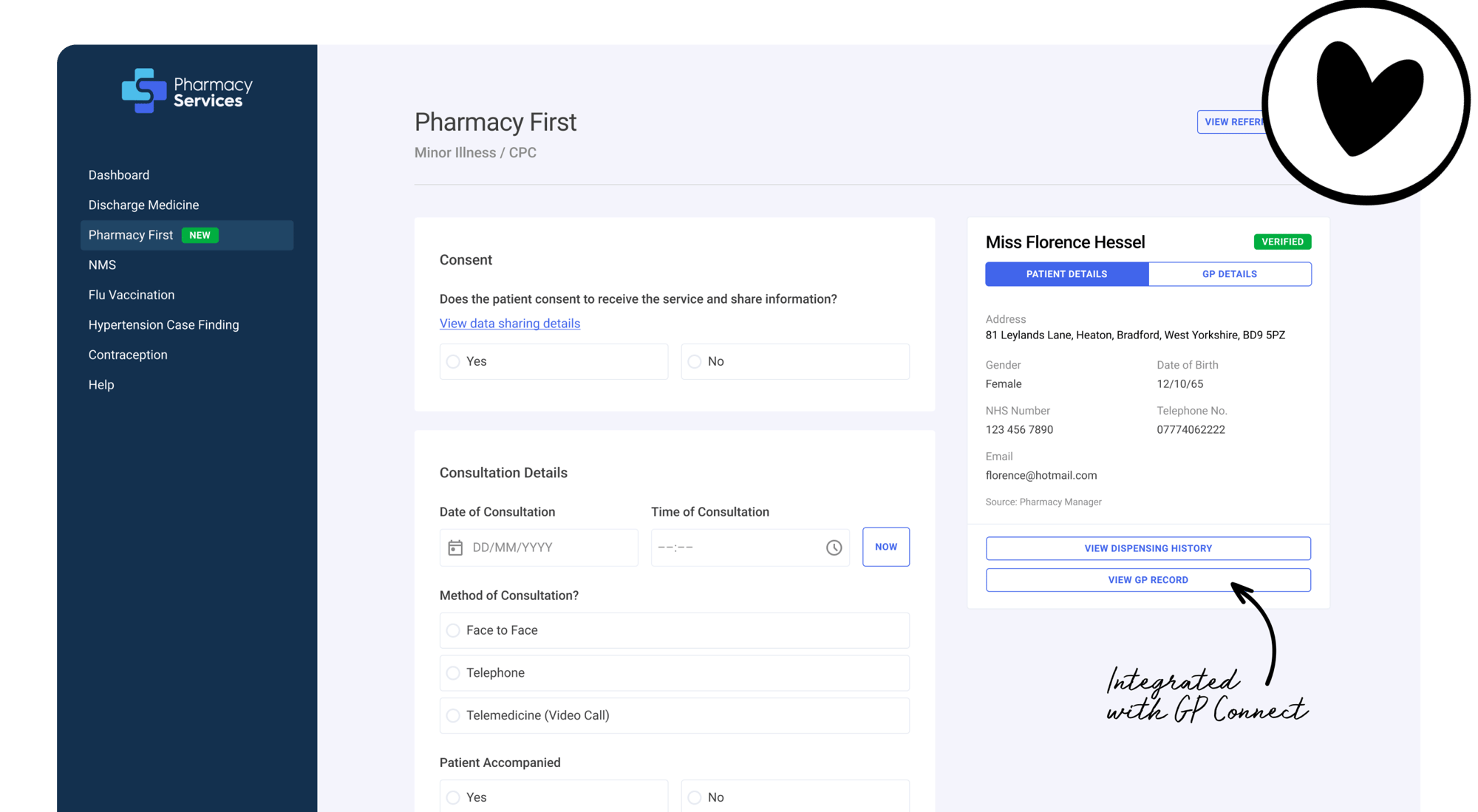This screenshot has height=812, width=1478.
Task: Click the NOW button for time
Action: (885, 546)
